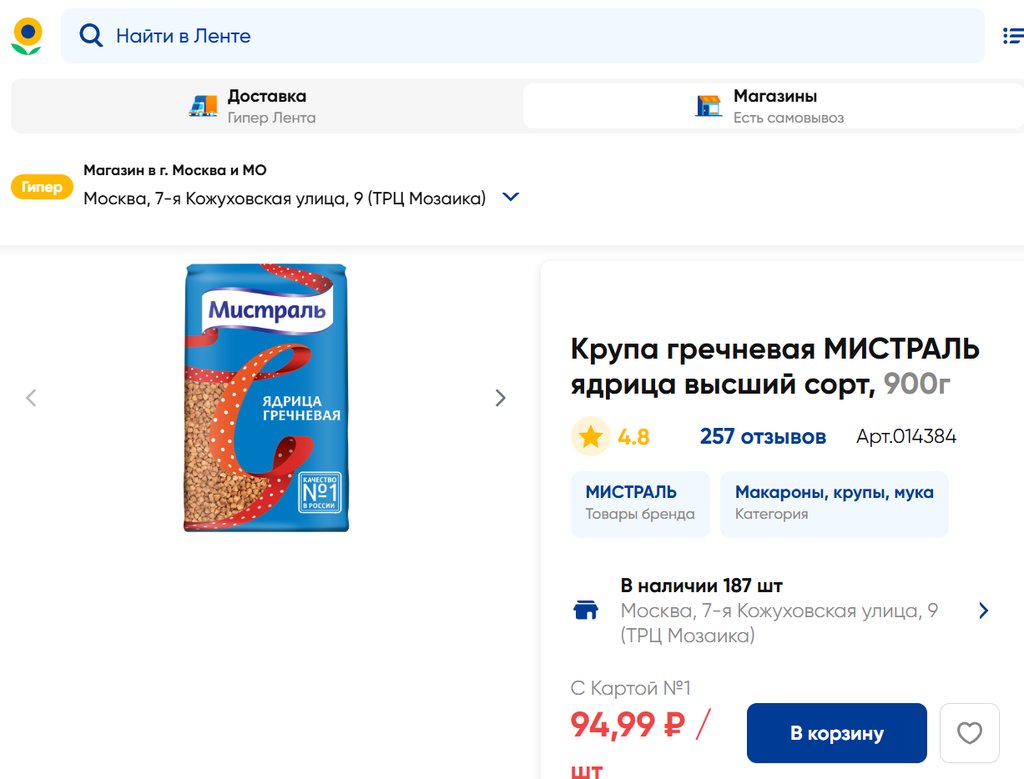Open Макароны, крупы, мука category
This screenshot has width=1024, height=779.
tap(834, 502)
